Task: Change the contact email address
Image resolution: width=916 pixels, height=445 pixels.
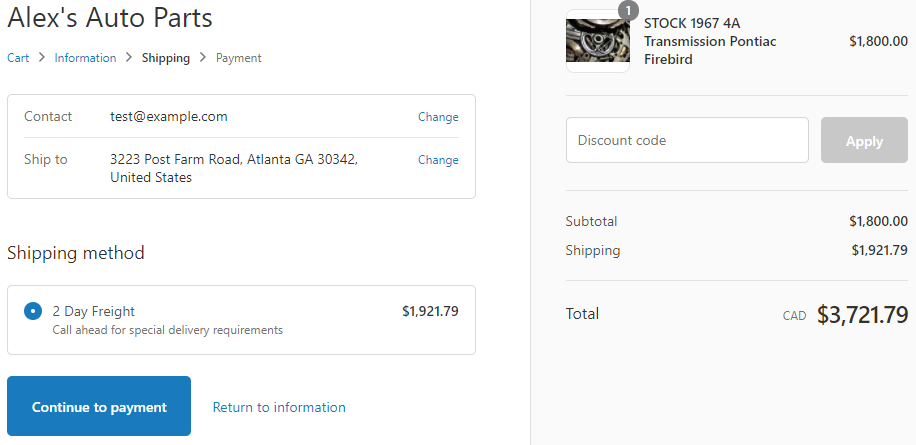Action: [x=438, y=117]
